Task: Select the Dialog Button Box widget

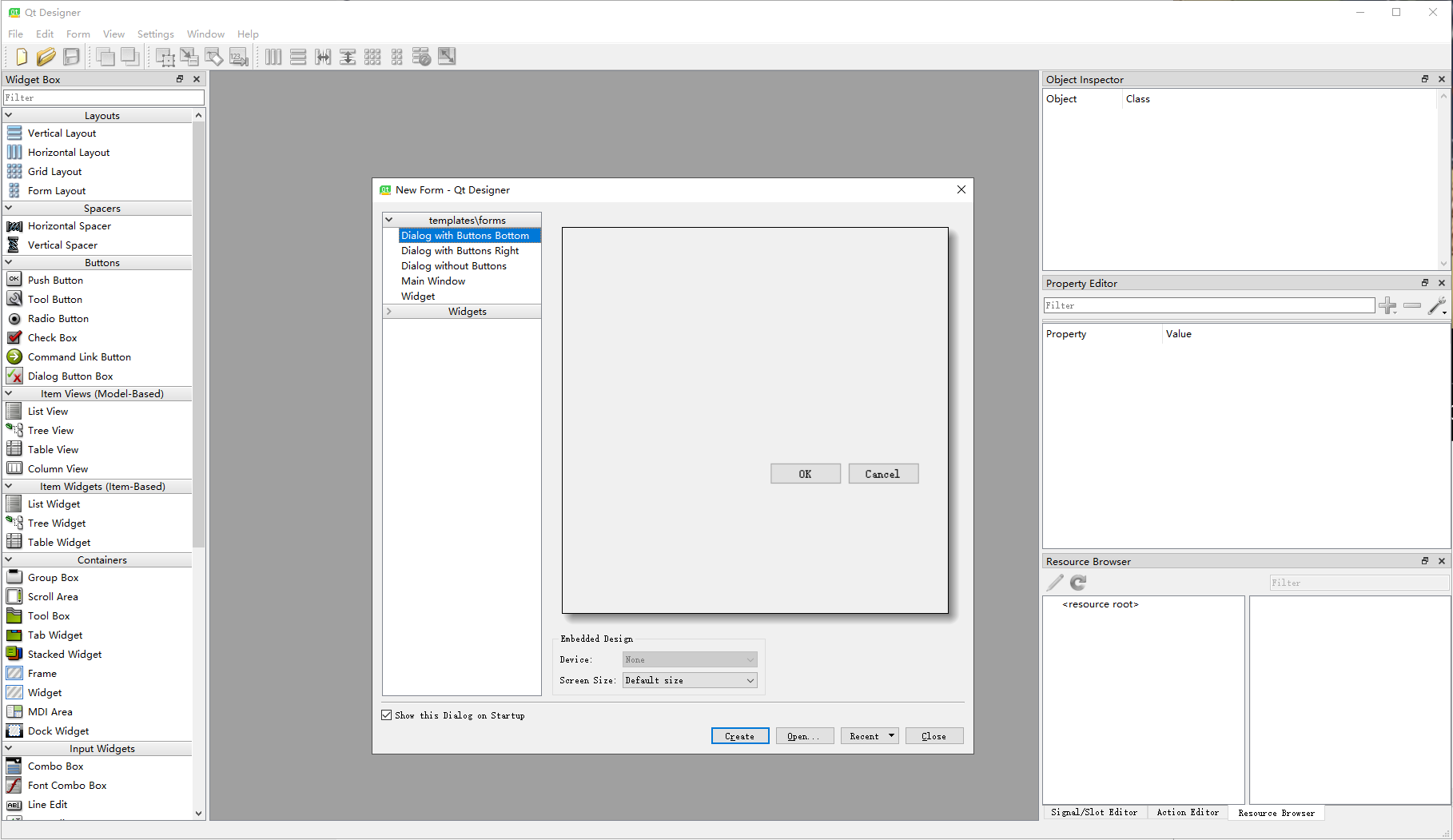Action: (x=70, y=376)
